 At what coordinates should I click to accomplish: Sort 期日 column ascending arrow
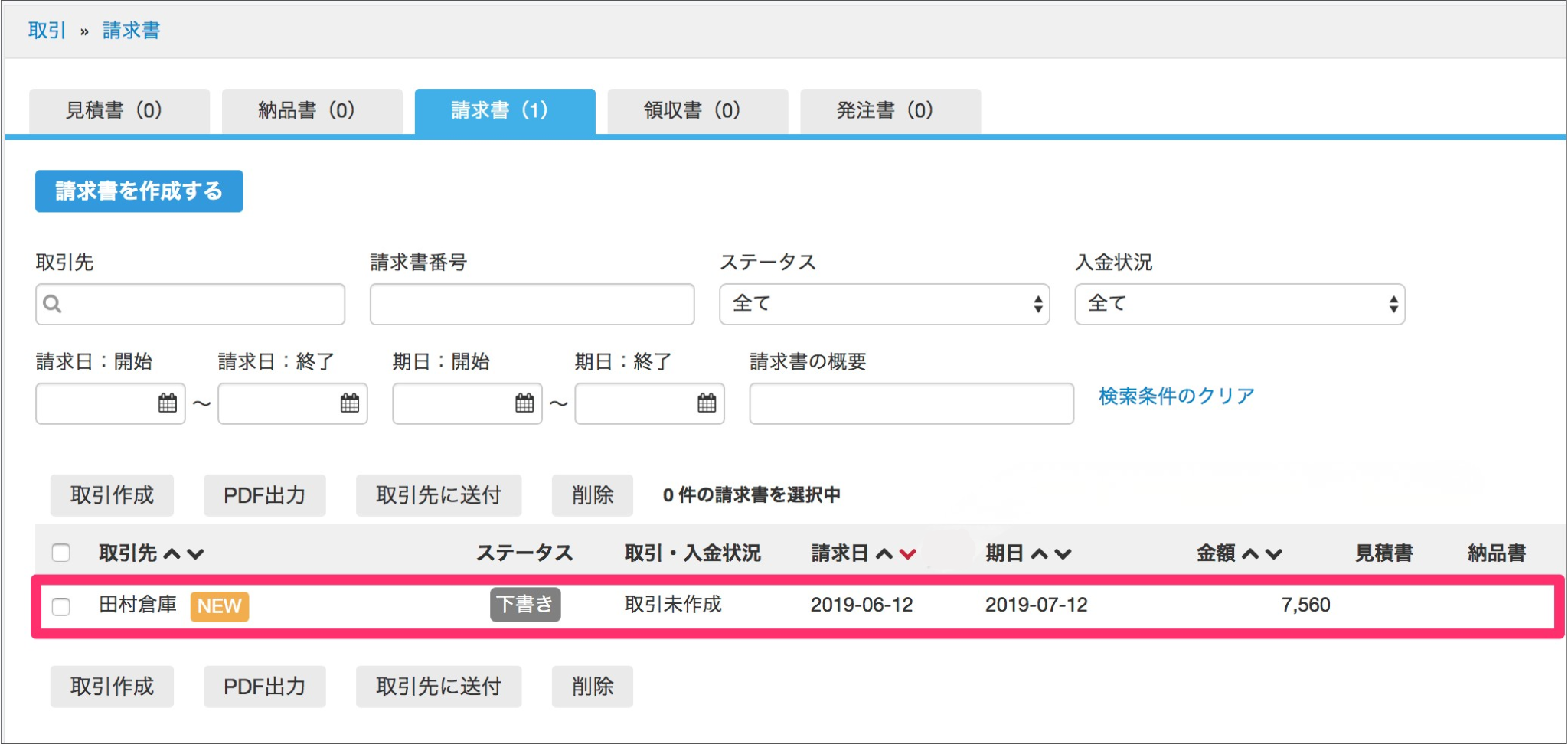(x=1039, y=553)
